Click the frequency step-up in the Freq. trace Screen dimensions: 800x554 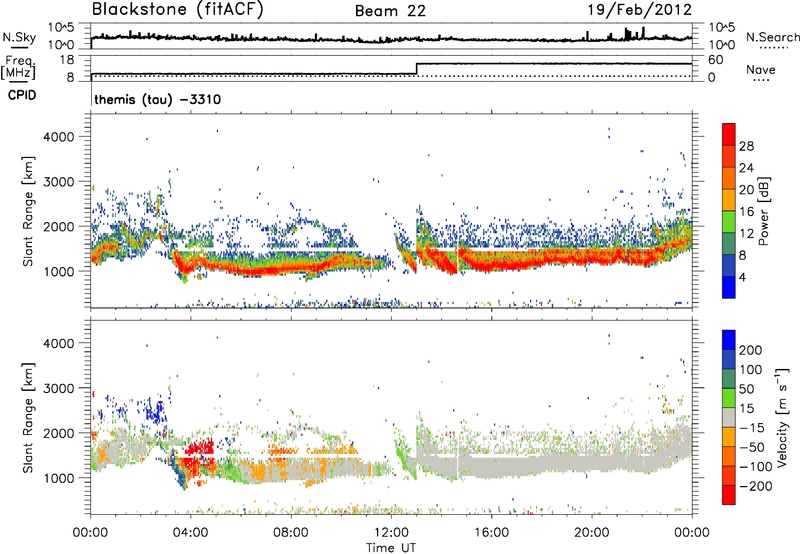(417, 69)
